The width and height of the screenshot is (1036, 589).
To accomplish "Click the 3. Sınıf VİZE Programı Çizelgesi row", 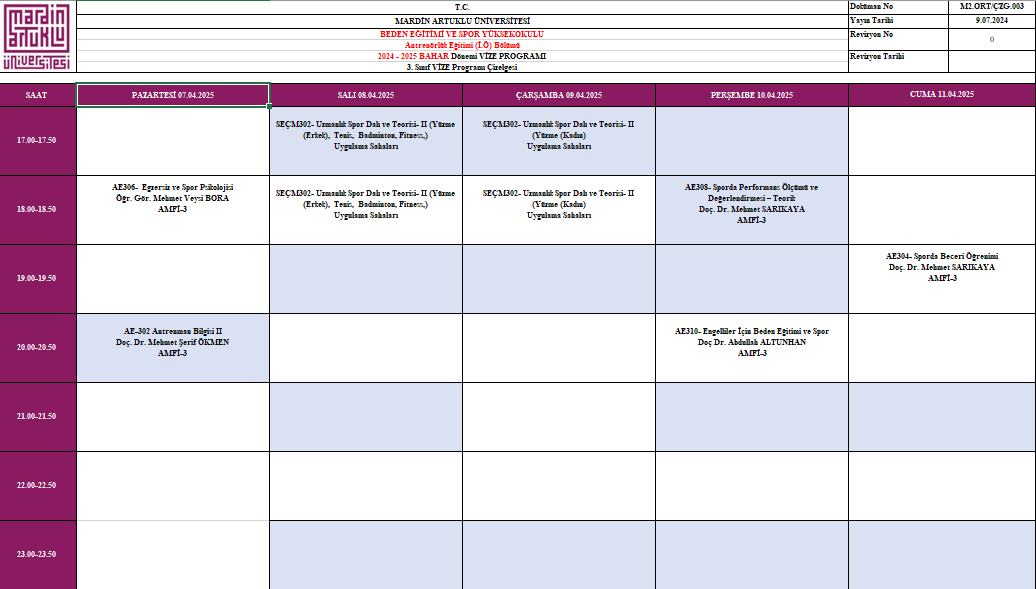I will (462, 67).
